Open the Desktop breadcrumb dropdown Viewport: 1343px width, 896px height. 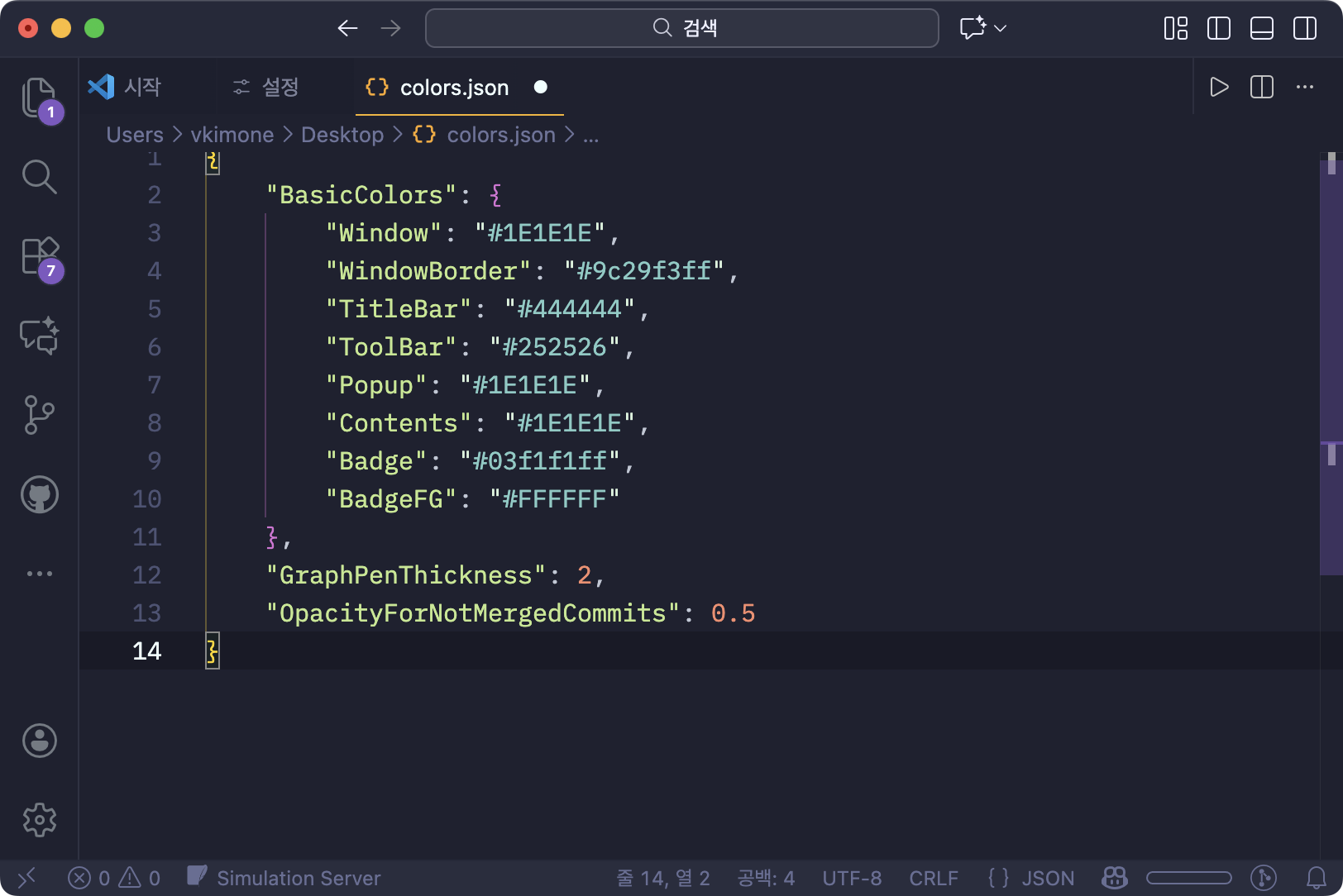[342, 135]
